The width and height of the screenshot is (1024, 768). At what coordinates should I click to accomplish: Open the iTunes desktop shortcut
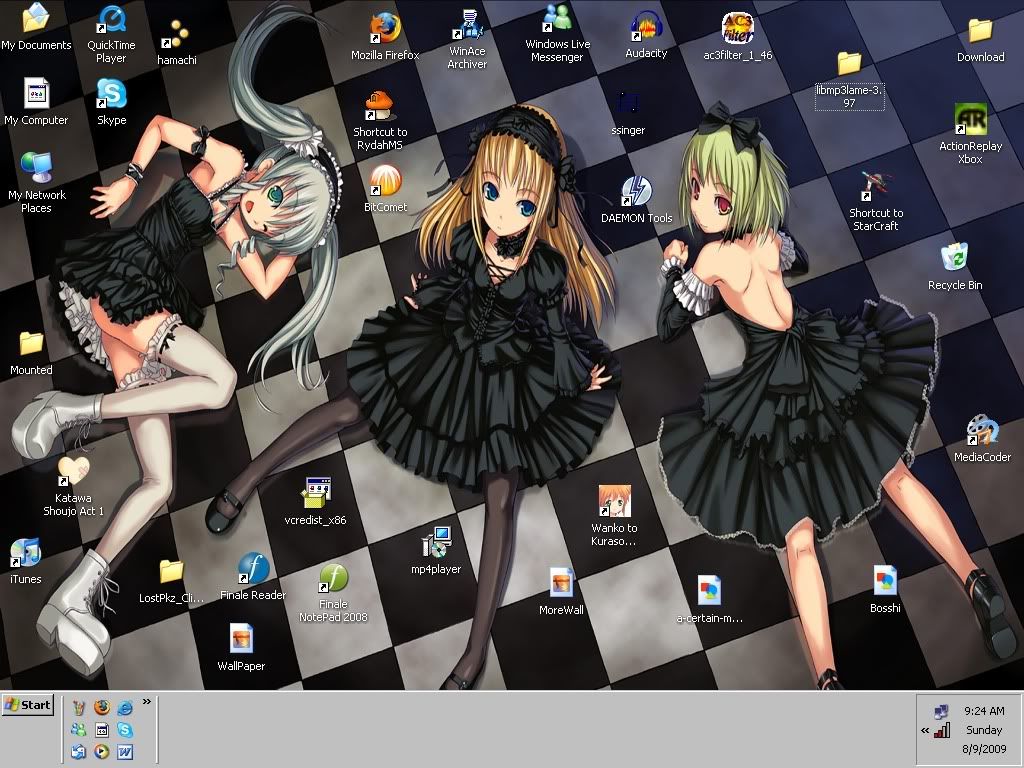[x=25, y=553]
